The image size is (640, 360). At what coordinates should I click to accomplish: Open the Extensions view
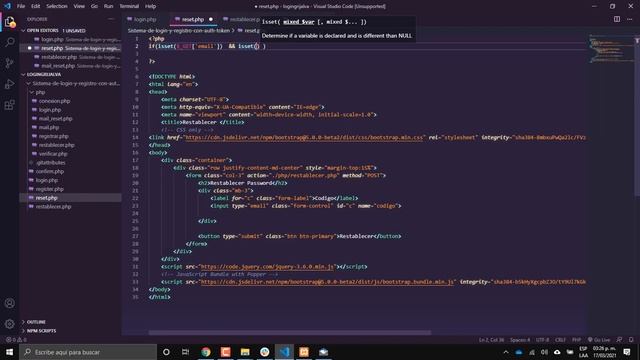[10, 105]
